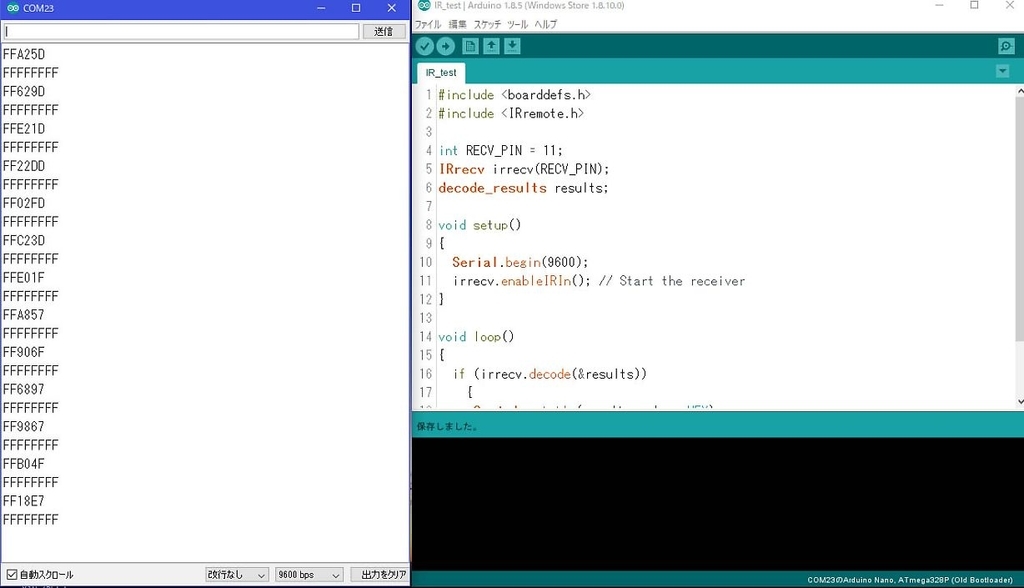
Task: Click the if (irrecv.decode(&results)) code line
Action: click(550, 374)
